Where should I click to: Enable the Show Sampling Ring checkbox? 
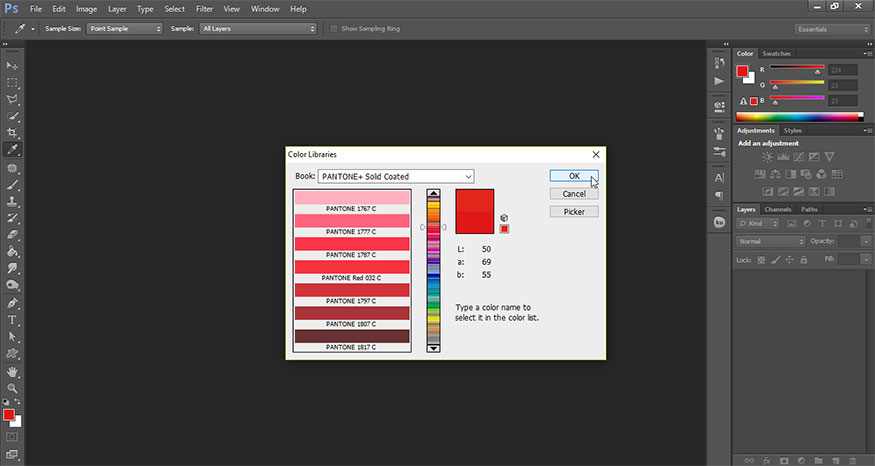coord(334,29)
